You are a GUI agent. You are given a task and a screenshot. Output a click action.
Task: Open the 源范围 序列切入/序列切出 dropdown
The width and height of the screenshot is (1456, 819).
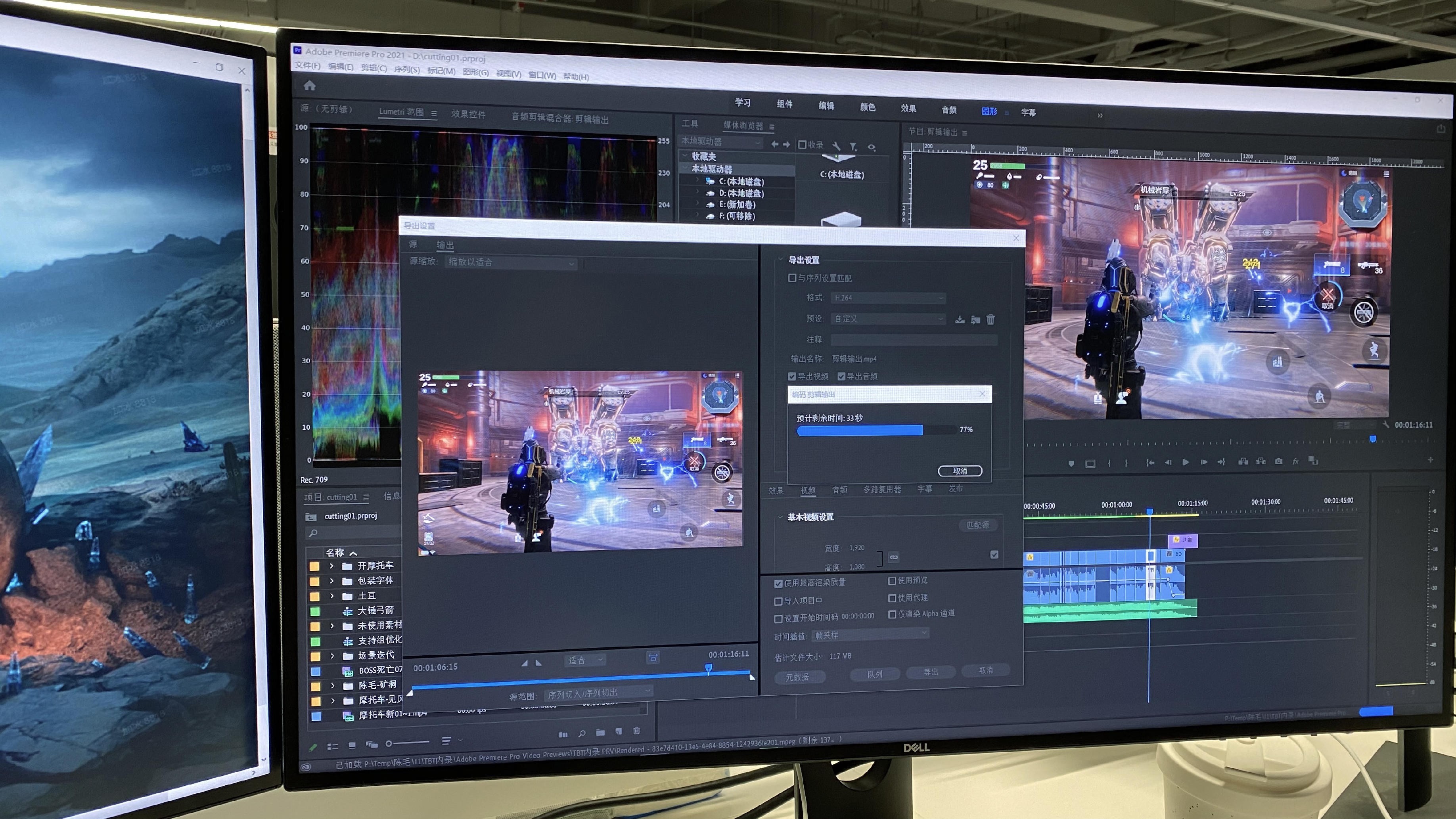click(599, 693)
